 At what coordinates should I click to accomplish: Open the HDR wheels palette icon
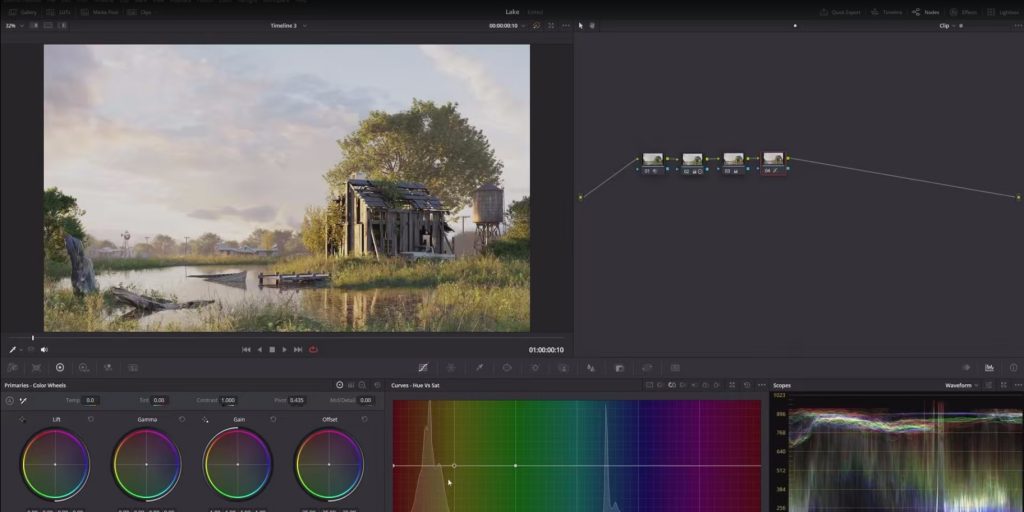point(84,368)
